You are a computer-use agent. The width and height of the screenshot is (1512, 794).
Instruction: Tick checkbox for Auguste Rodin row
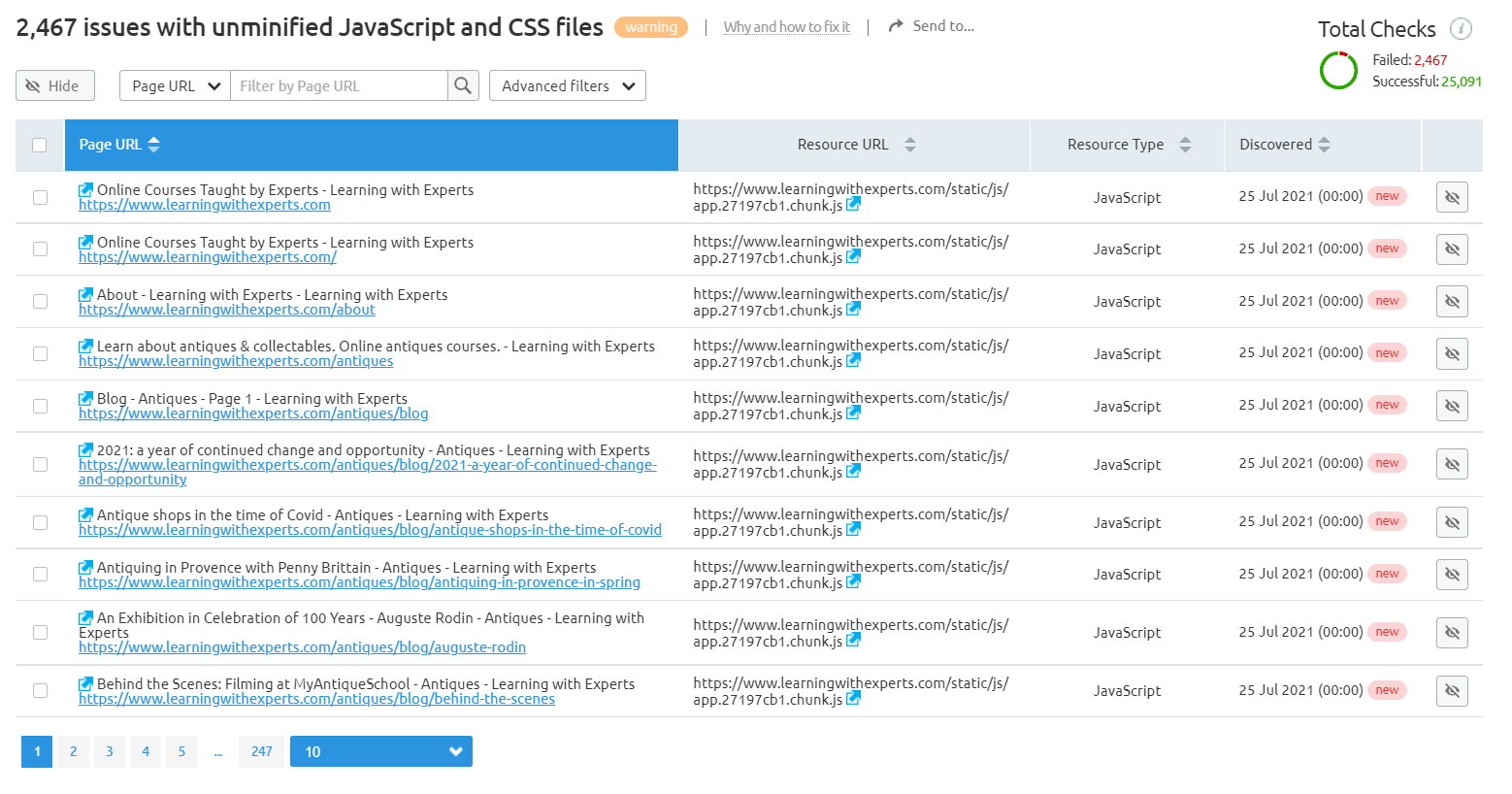tap(40, 632)
